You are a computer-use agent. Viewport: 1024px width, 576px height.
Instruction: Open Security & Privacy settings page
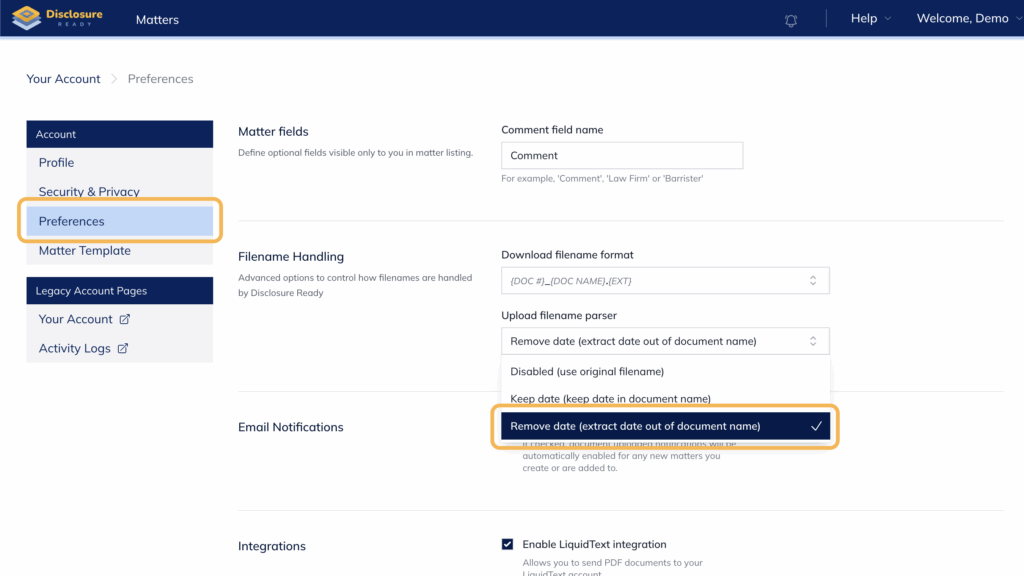[x=89, y=192]
